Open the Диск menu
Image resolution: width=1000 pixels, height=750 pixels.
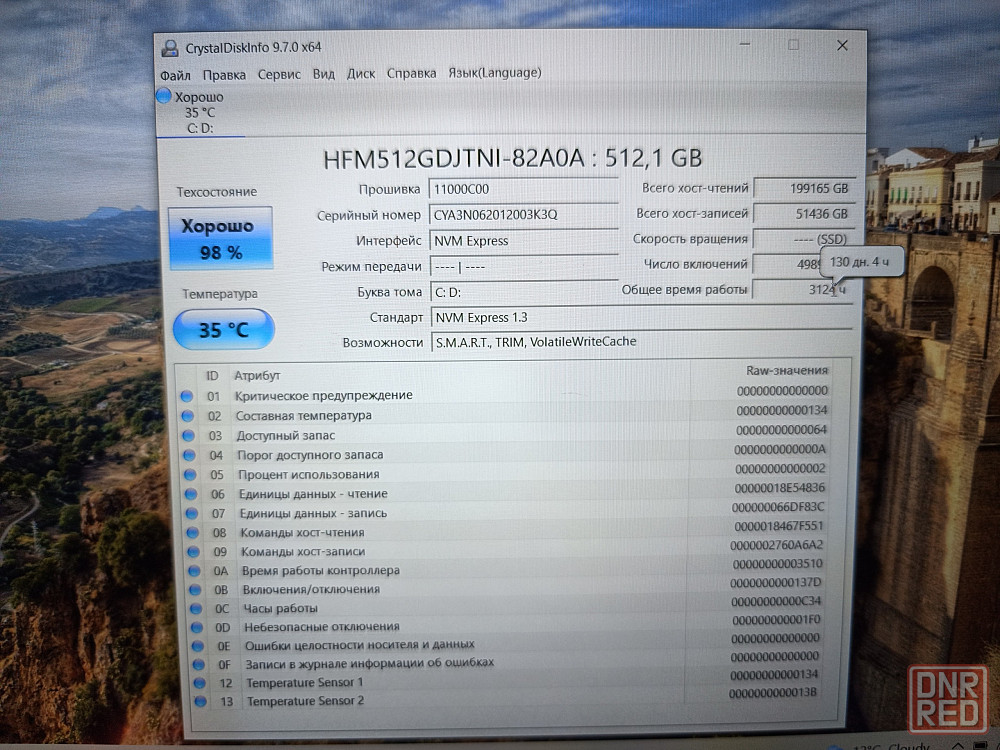pyautogui.click(x=361, y=74)
